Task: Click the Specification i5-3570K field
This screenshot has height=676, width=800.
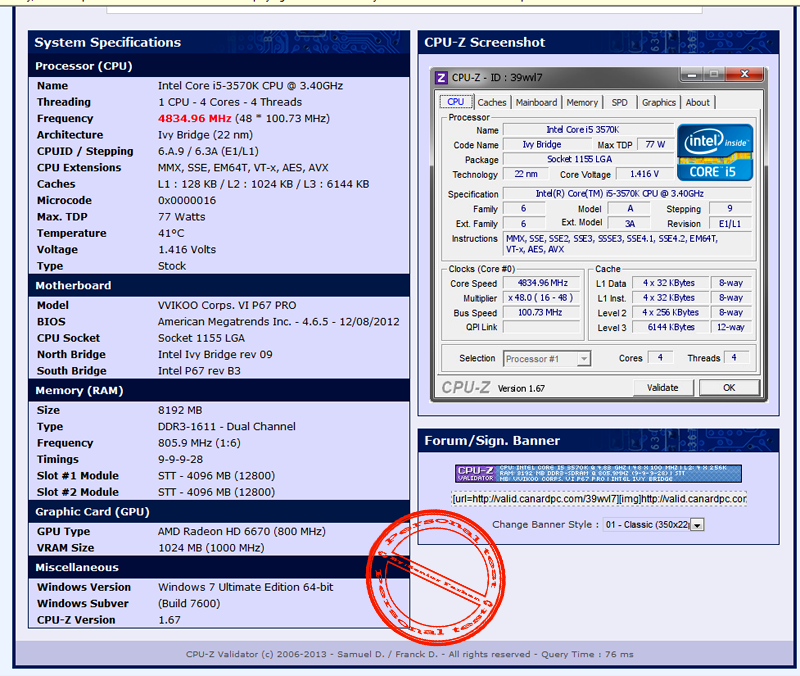Action: 628,194
